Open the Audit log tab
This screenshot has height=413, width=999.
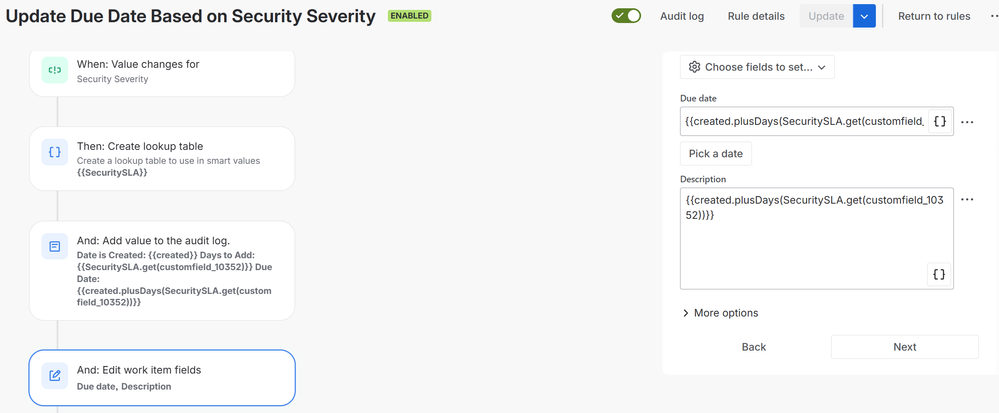[x=682, y=16]
